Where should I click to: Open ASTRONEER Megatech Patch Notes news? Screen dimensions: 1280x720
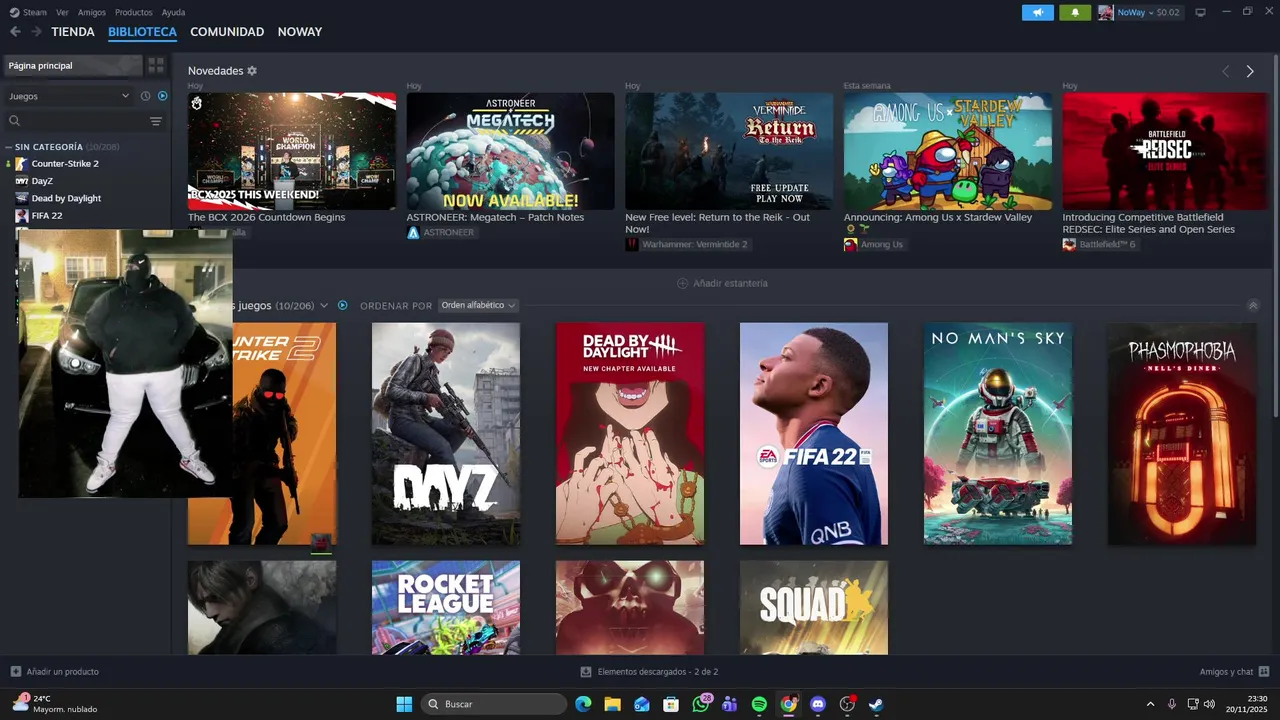click(510, 151)
